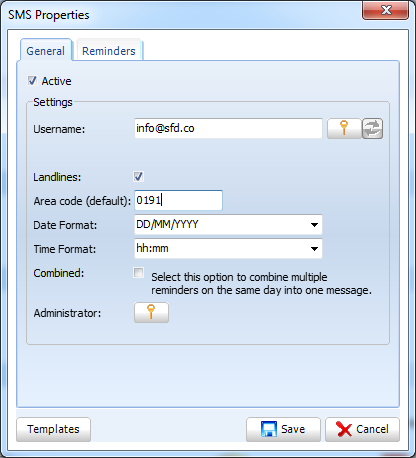416x458 pixels.
Task: Uncheck the Active checkbox
Action: (x=32, y=81)
